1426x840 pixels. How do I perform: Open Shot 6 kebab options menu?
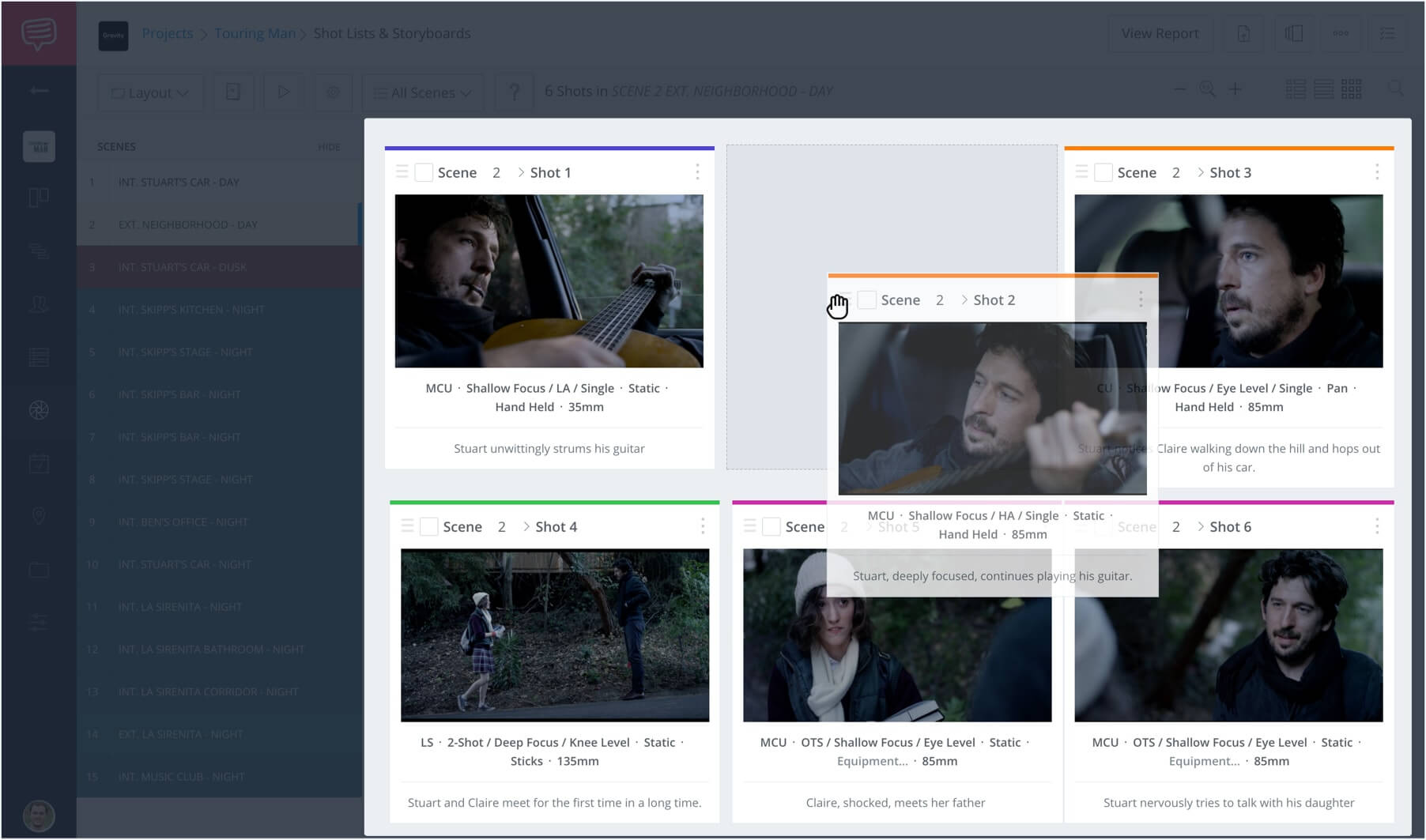click(x=1377, y=526)
